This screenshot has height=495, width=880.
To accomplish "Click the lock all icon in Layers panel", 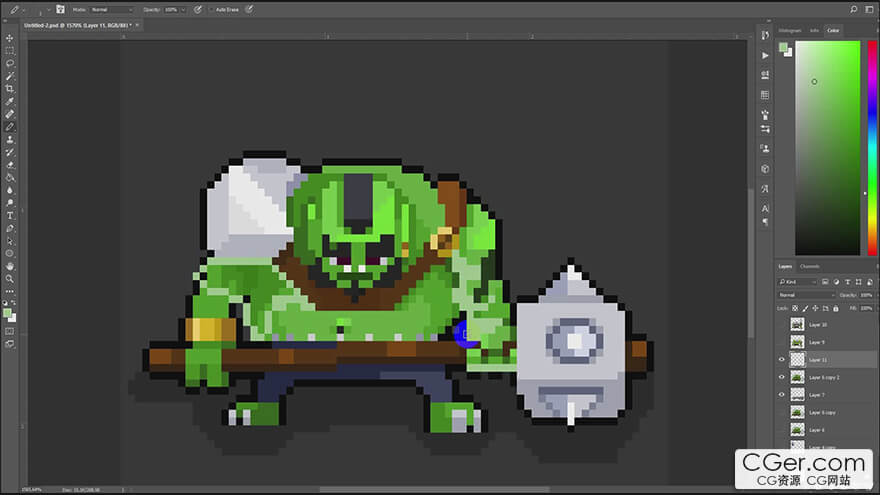I will click(x=836, y=308).
